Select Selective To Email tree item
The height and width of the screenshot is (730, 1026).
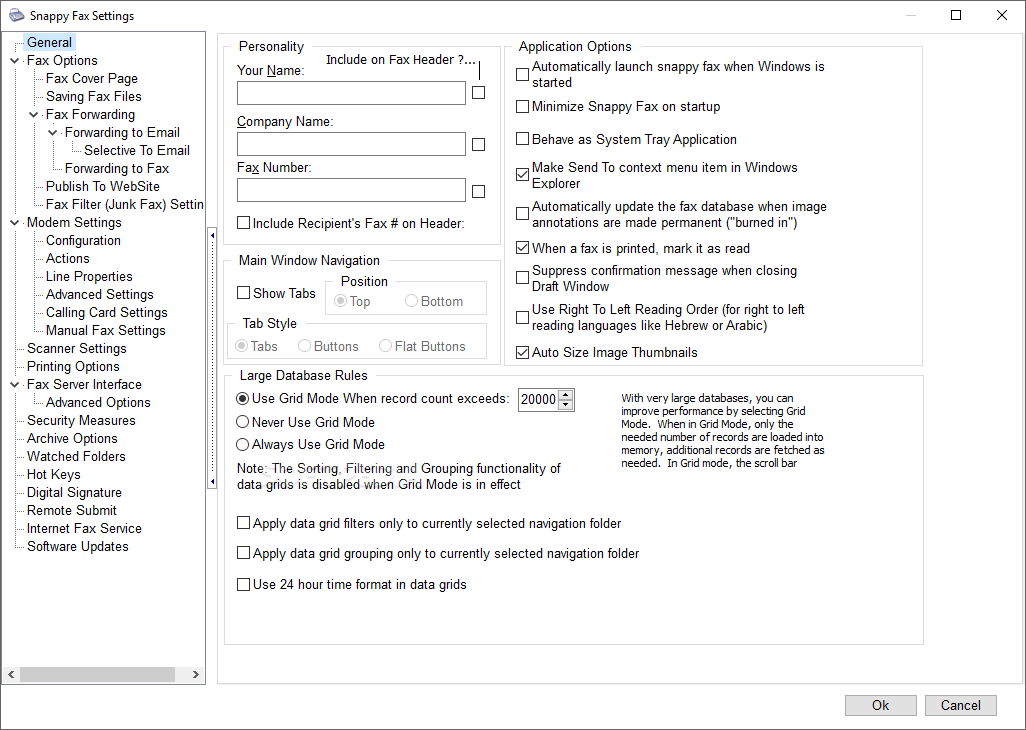point(137,150)
